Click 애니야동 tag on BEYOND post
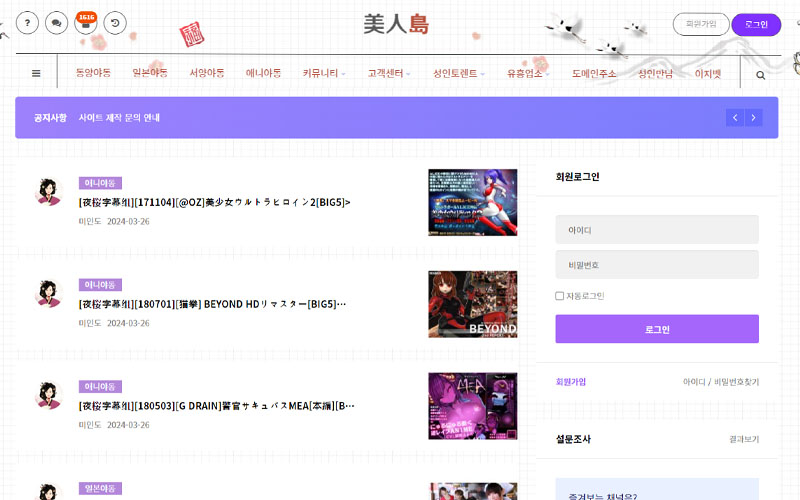Screen dimensions: 800x500 100,285
